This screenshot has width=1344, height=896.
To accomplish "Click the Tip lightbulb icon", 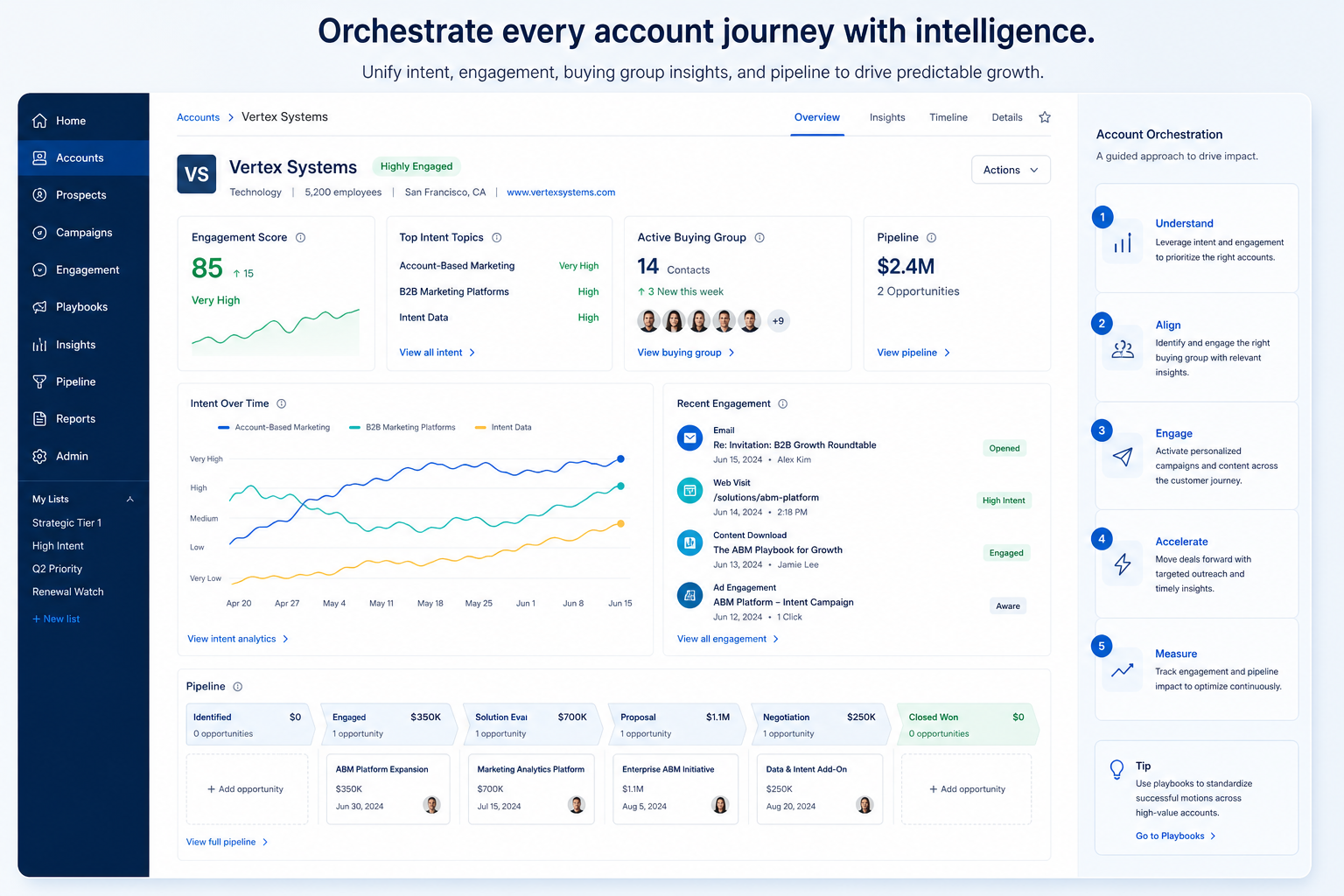I will pyautogui.click(x=1116, y=769).
